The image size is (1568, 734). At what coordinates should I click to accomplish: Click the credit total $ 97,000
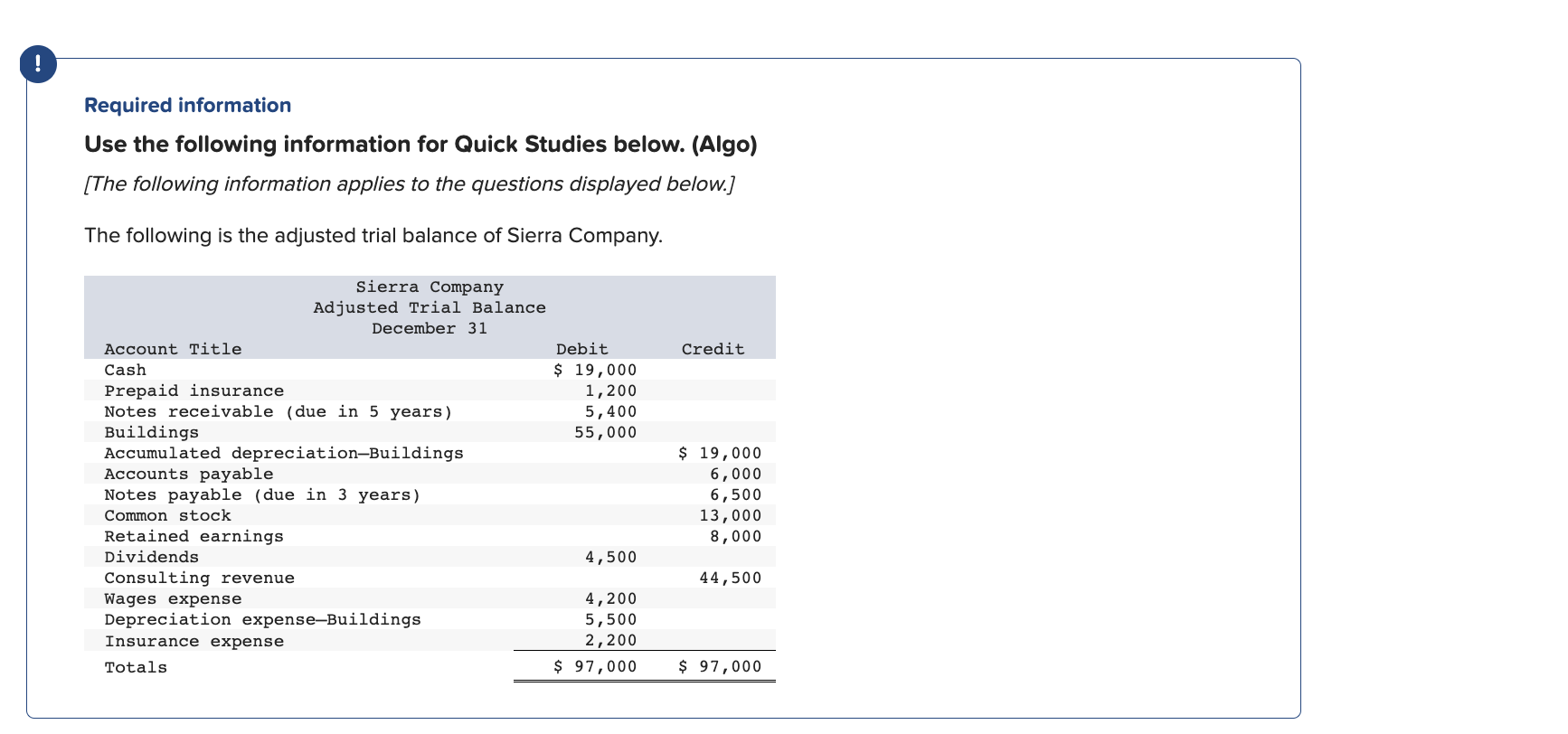coord(720,666)
